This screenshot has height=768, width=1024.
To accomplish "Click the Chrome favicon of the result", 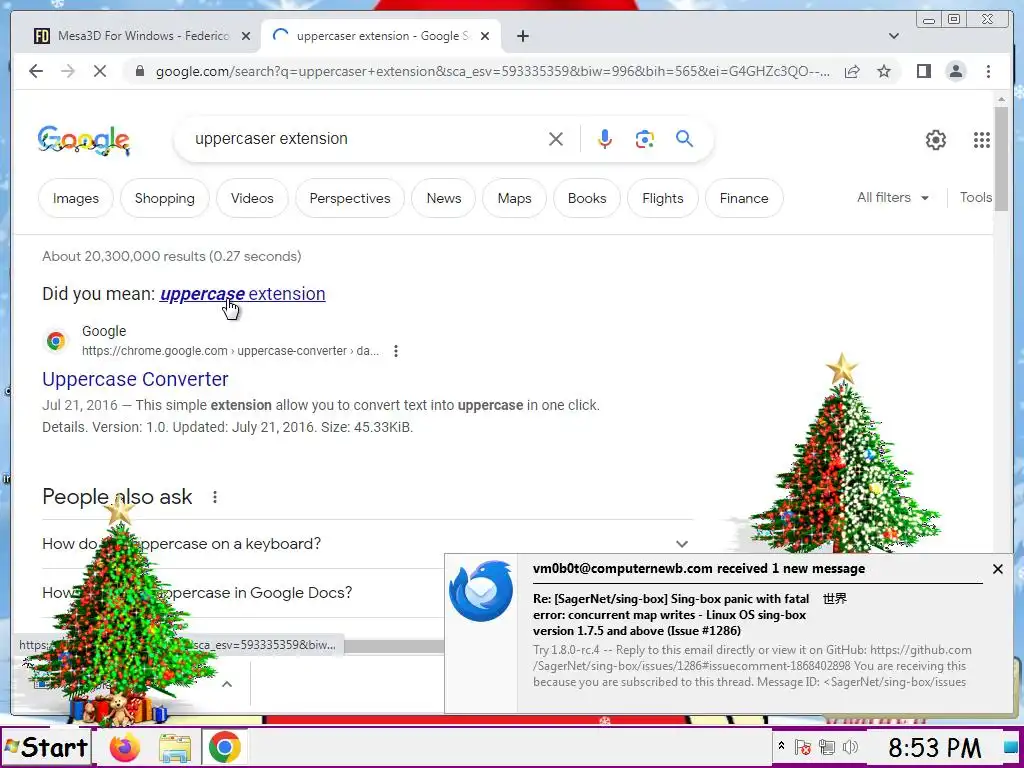I will tap(56, 341).
